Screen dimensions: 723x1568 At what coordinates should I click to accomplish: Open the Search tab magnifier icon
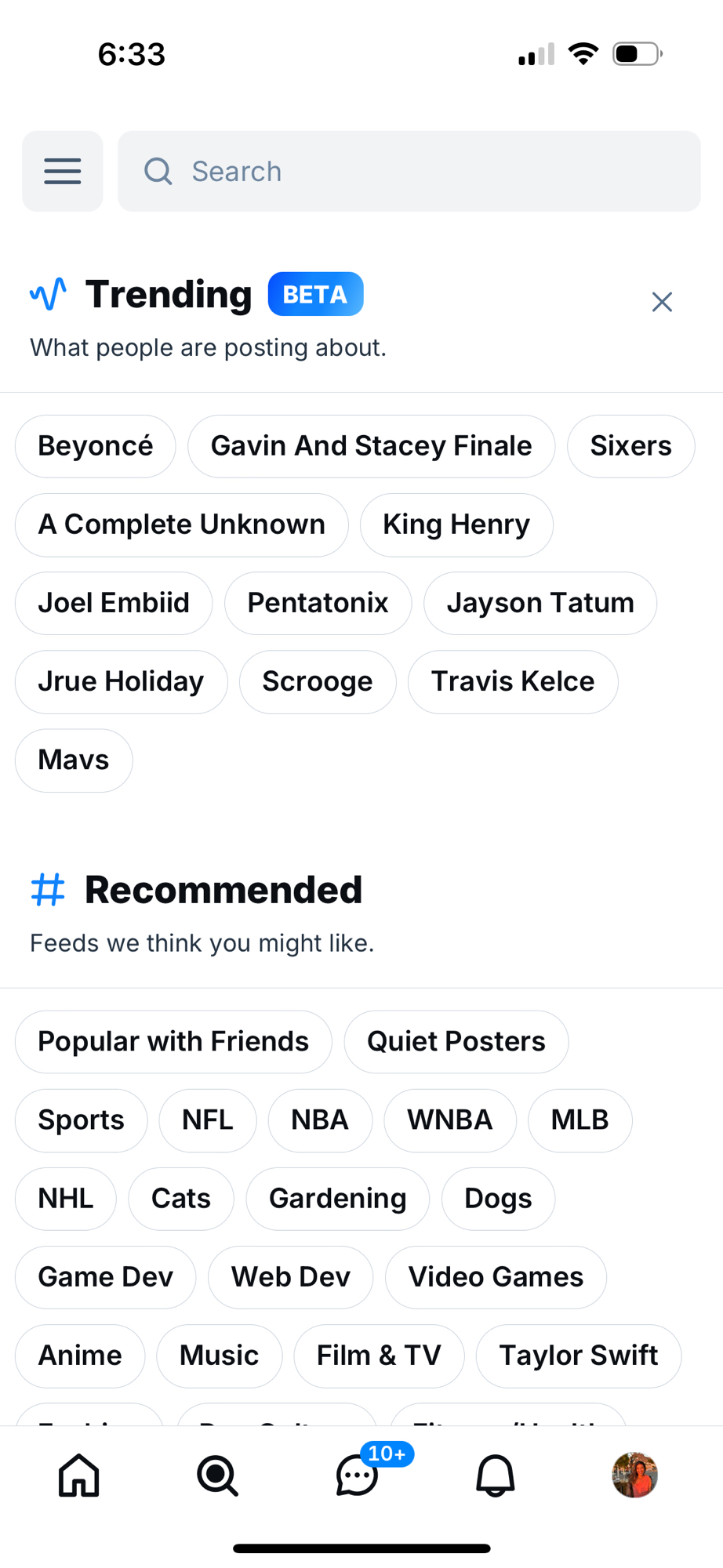pos(217,1475)
